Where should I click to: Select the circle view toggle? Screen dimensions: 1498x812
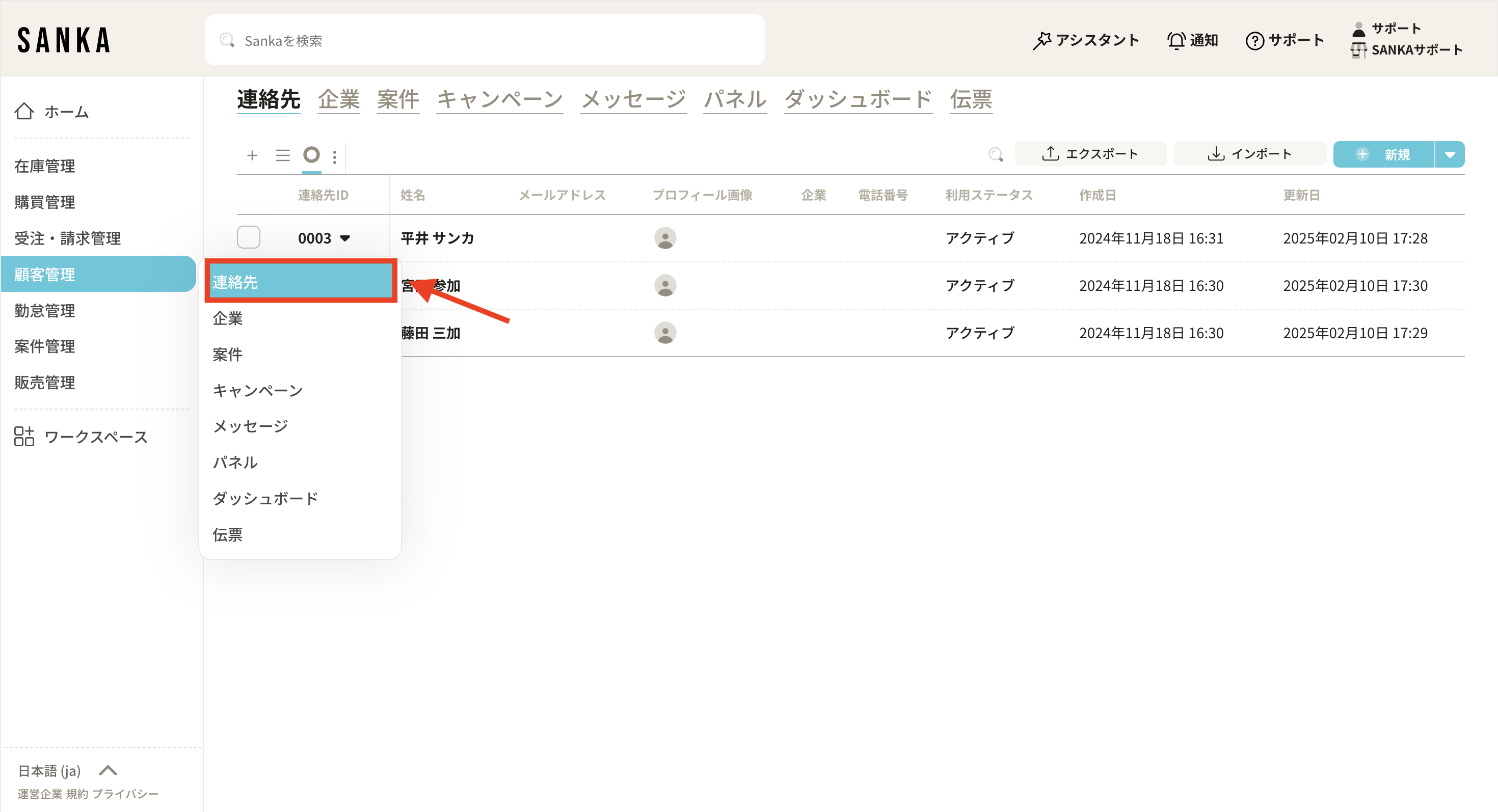click(311, 155)
